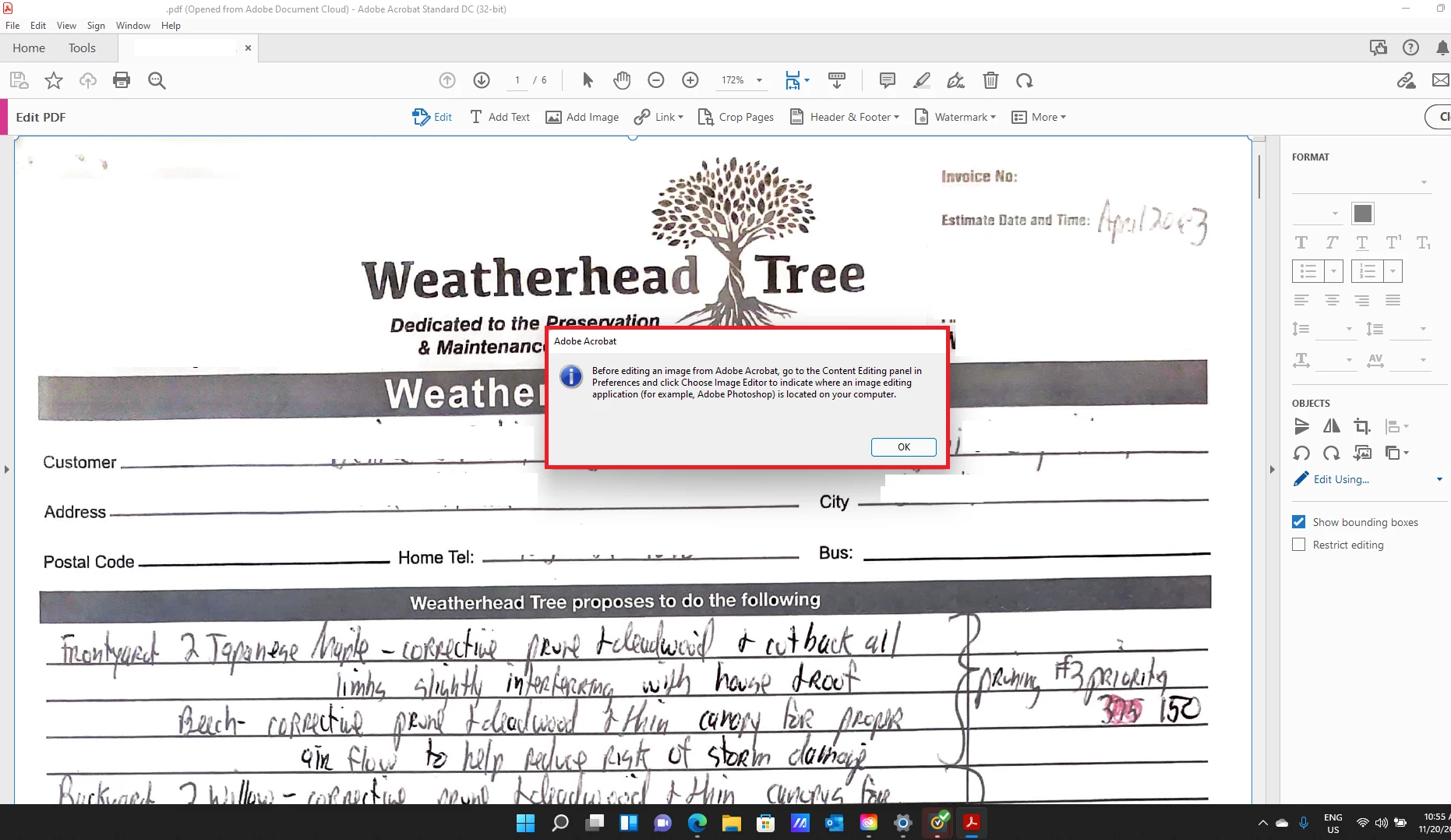The width and height of the screenshot is (1451, 840).
Task: Uncheck Show bounding boxes
Action: pyautogui.click(x=1298, y=522)
